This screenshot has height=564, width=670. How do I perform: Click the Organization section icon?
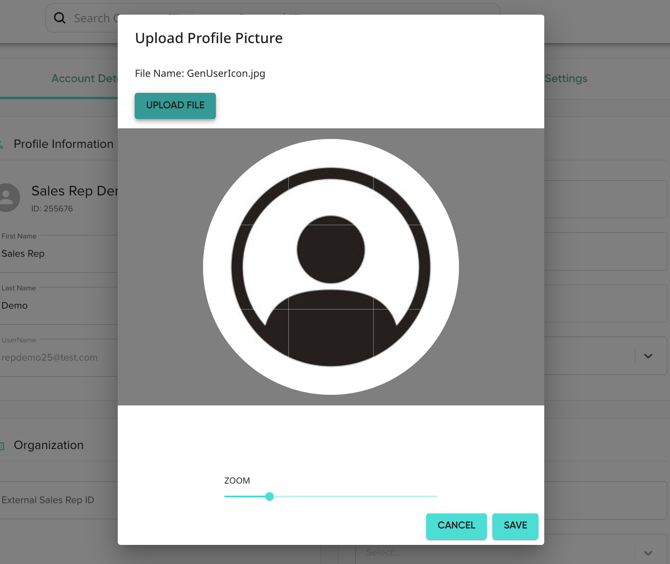[x=3, y=446]
